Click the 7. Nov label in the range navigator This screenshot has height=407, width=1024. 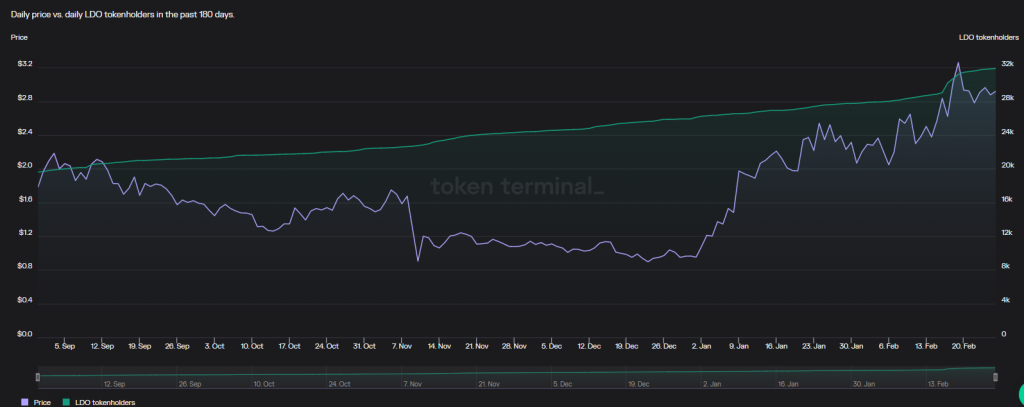pyautogui.click(x=413, y=385)
